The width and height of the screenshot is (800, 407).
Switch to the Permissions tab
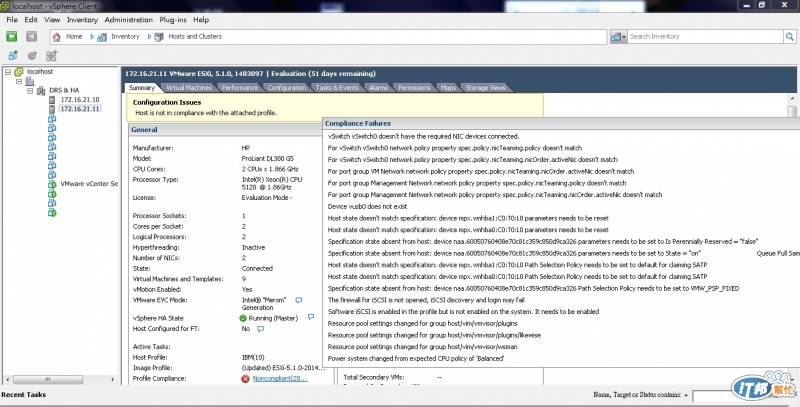coord(414,88)
